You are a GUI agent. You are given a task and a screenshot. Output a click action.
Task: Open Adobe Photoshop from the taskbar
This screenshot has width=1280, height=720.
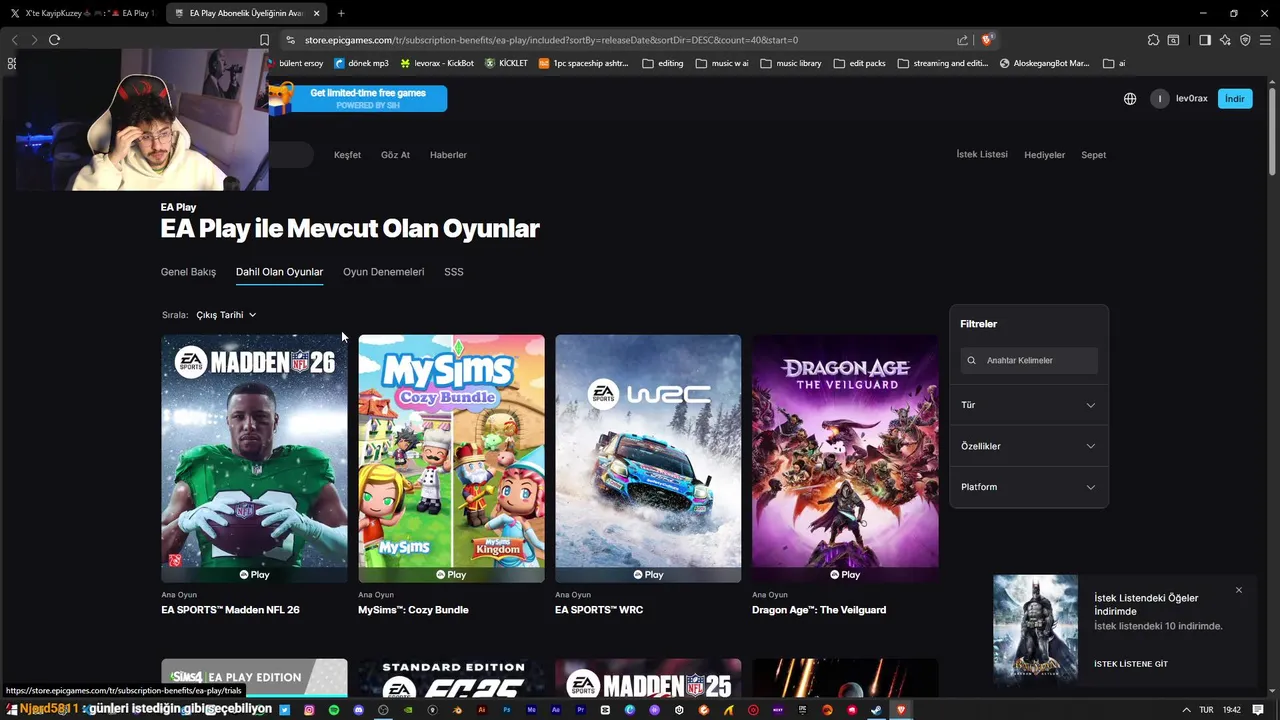(x=506, y=710)
